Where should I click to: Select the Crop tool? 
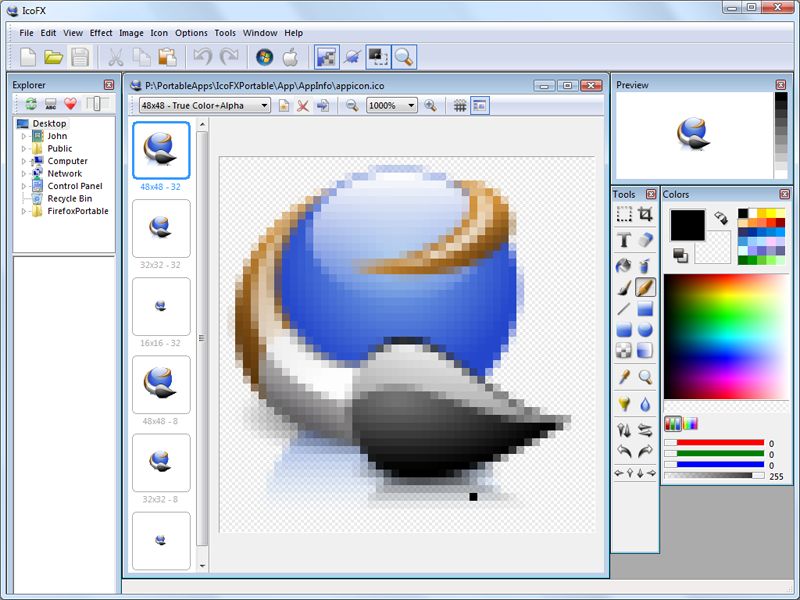[x=644, y=214]
